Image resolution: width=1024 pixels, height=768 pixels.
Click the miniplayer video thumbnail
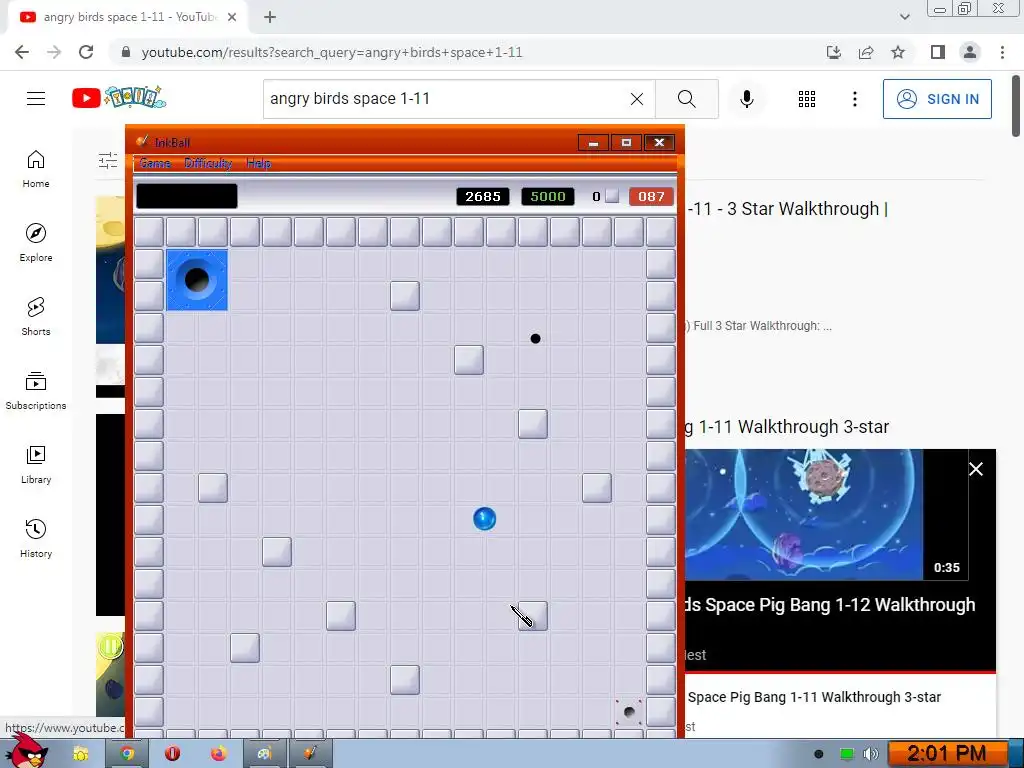805,514
